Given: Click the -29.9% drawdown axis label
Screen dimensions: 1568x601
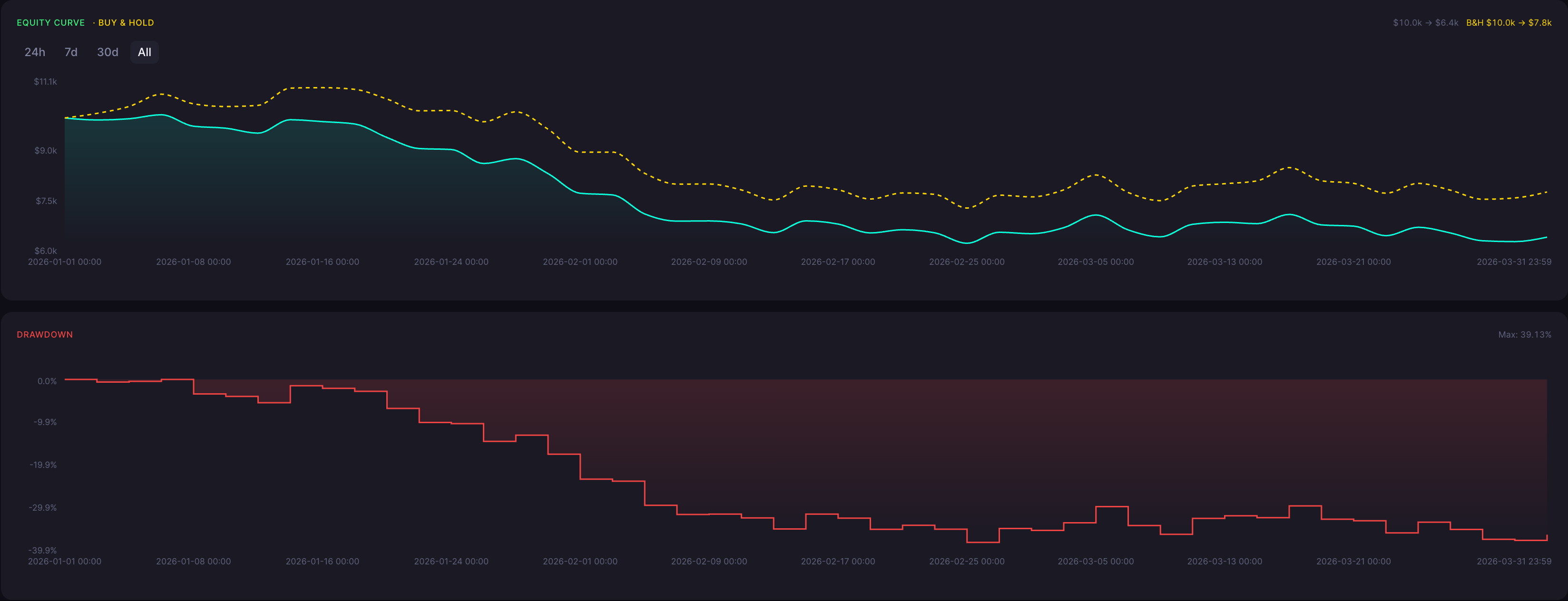Looking at the screenshot, I should [43, 507].
